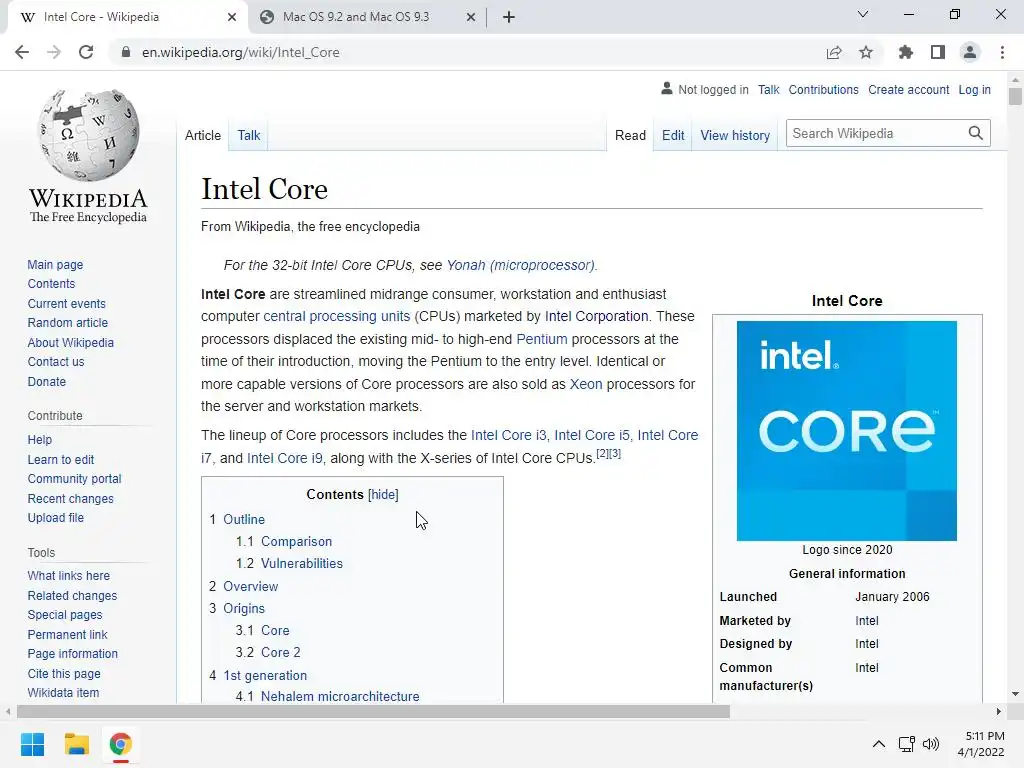Toggle the browser side panel icon

(938, 52)
